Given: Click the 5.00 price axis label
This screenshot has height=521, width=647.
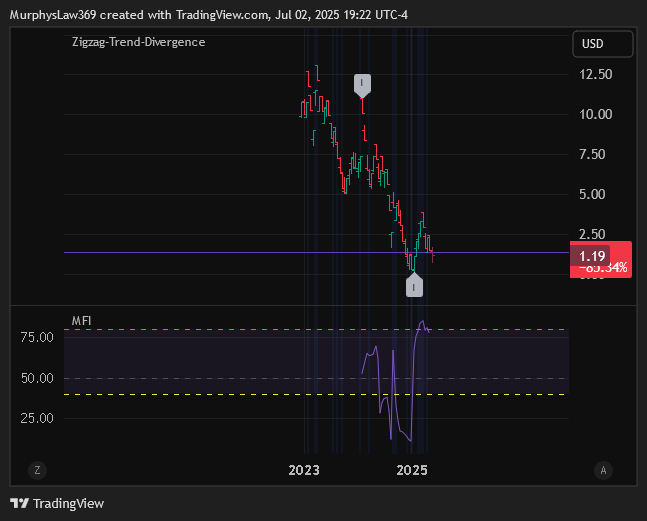Looking at the screenshot, I should click(592, 194).
